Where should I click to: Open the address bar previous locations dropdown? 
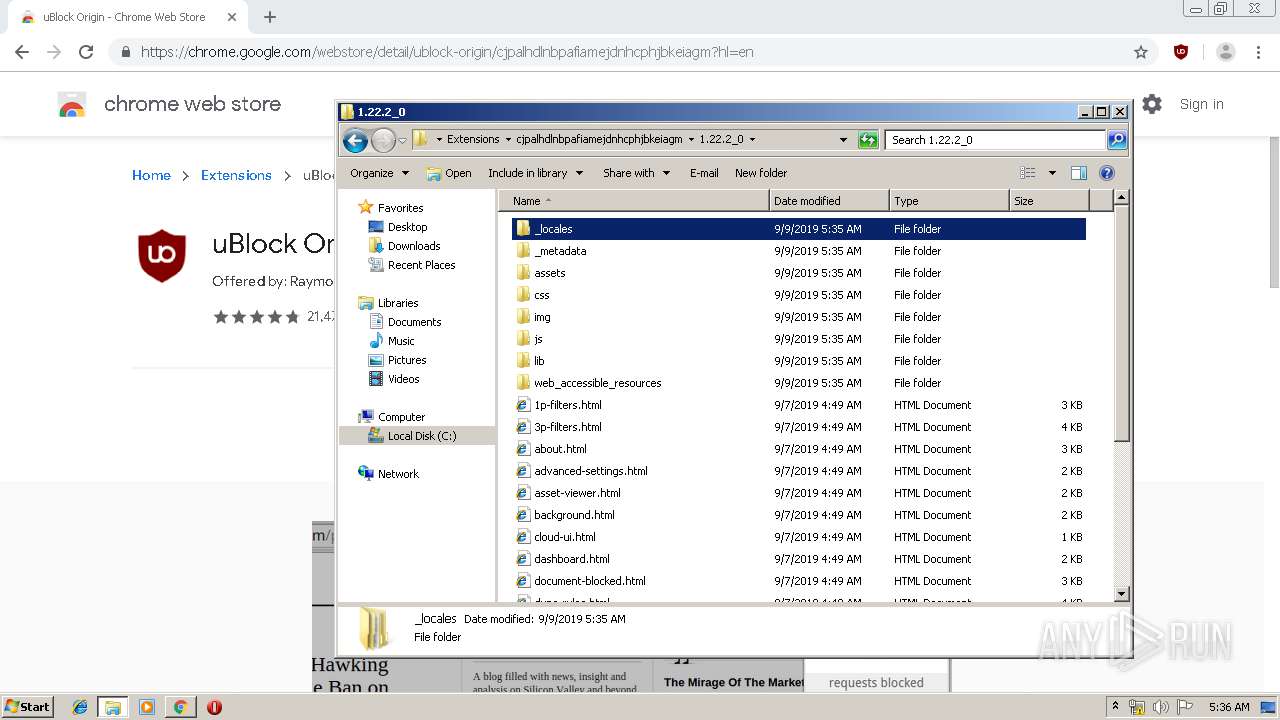coord(843,140)
